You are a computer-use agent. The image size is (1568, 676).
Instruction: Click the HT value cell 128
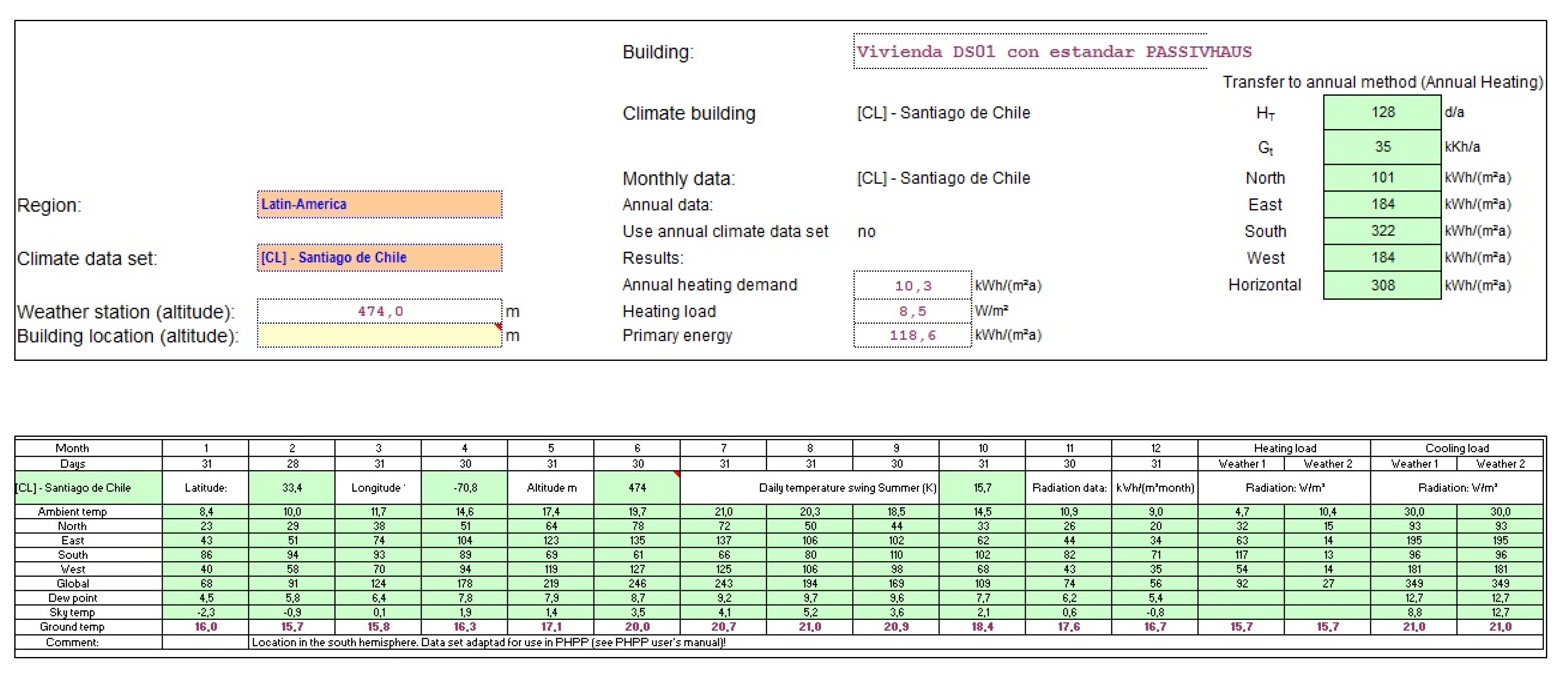point(1382,112)
